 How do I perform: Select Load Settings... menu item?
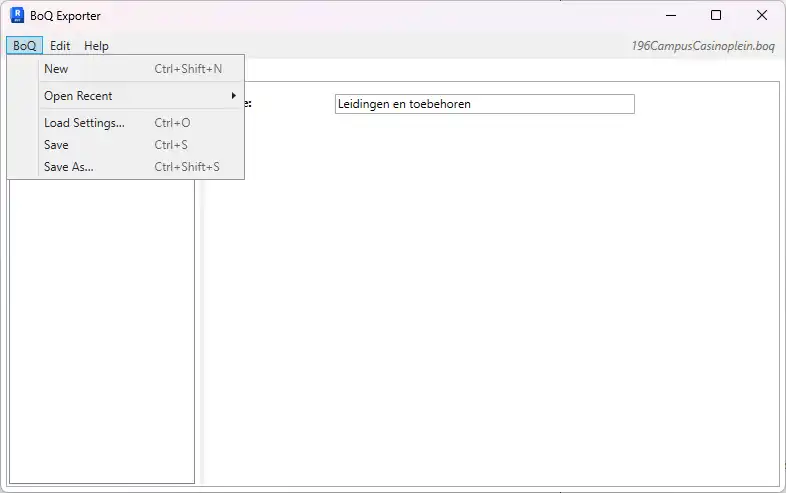coord(84,123)
